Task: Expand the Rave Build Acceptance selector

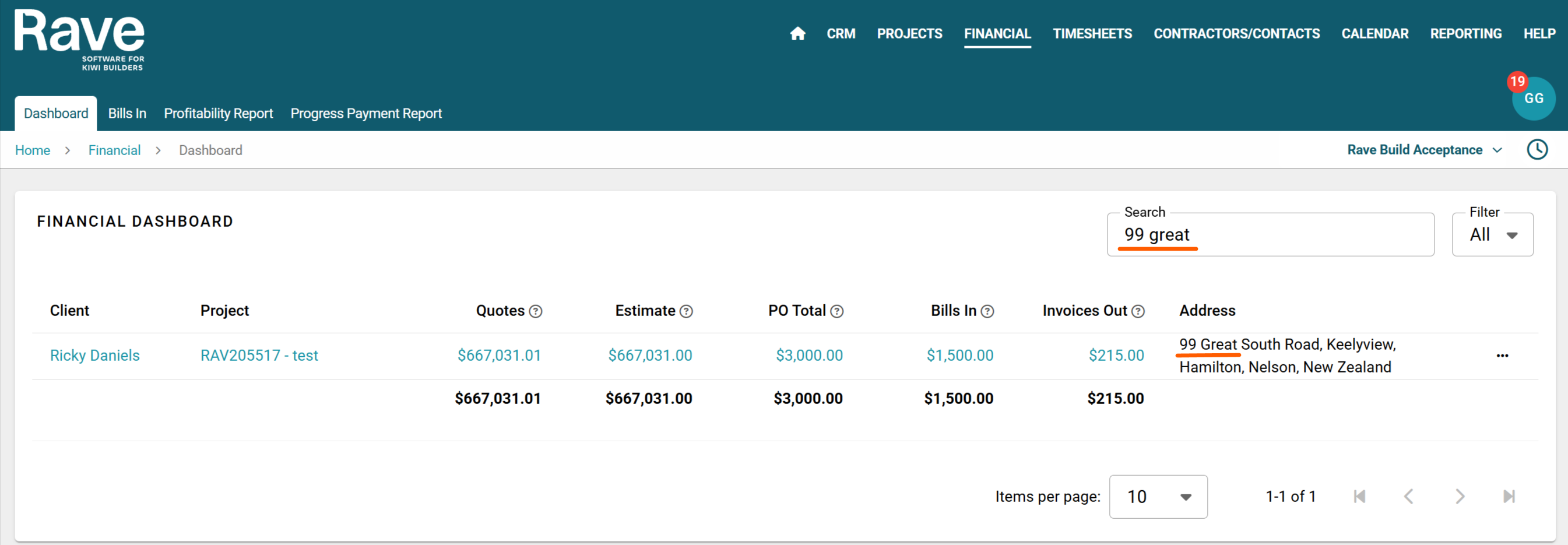Action: pos(1425,150)
